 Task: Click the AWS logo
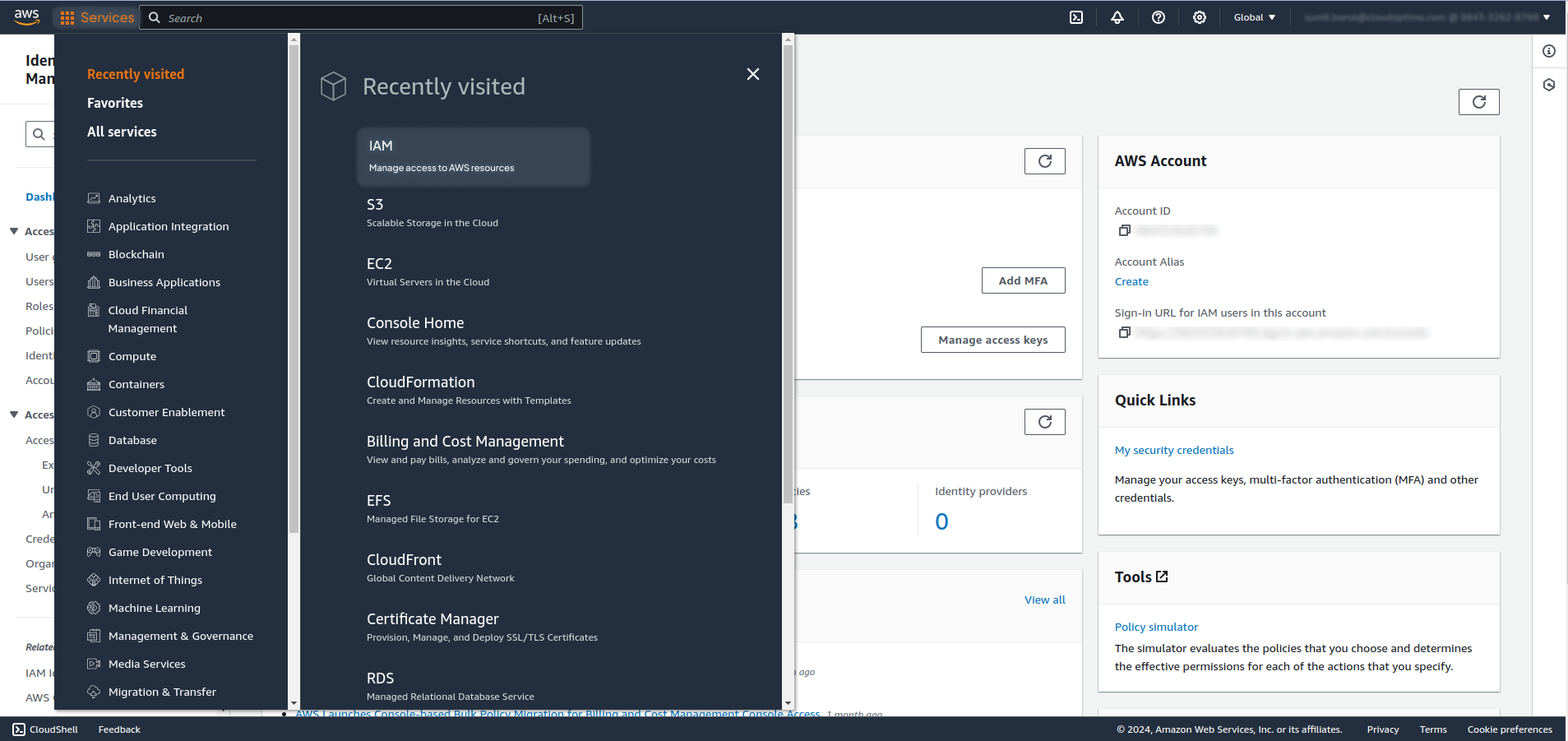pyautogui.click(x=26, y=17)
